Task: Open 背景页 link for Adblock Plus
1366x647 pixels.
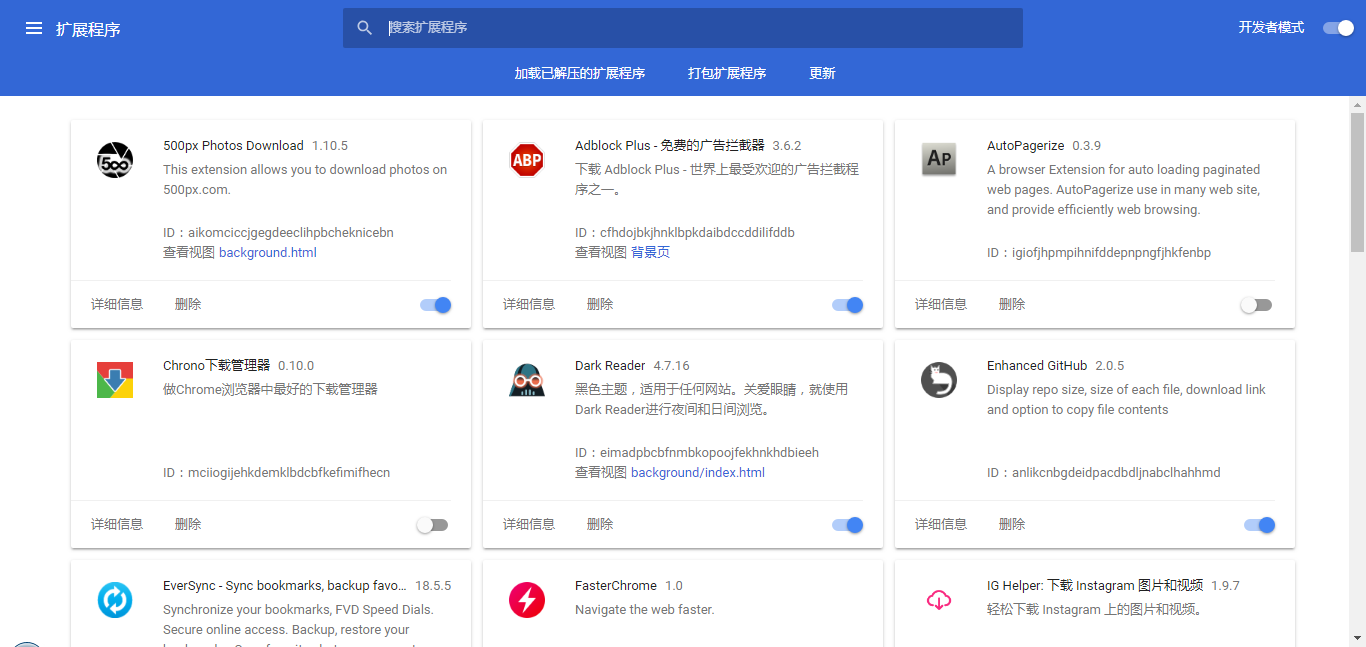Action: click(650, 253)
